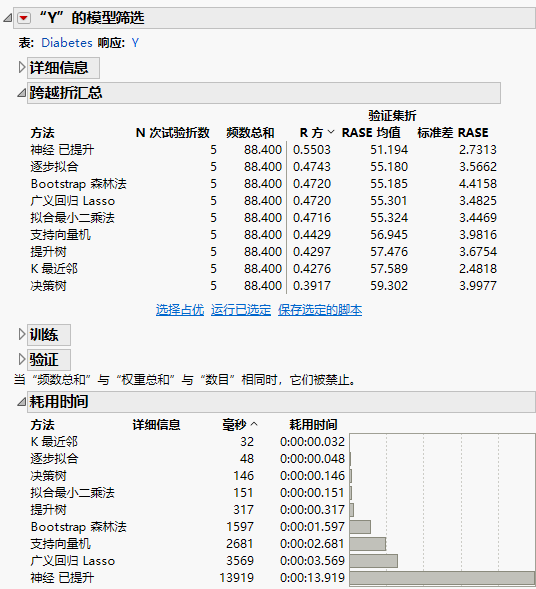The height and width of the screenshot is (589, 536).
Task: Select 决策树 row in 耗用时间 table
Action: click(188, 476)
